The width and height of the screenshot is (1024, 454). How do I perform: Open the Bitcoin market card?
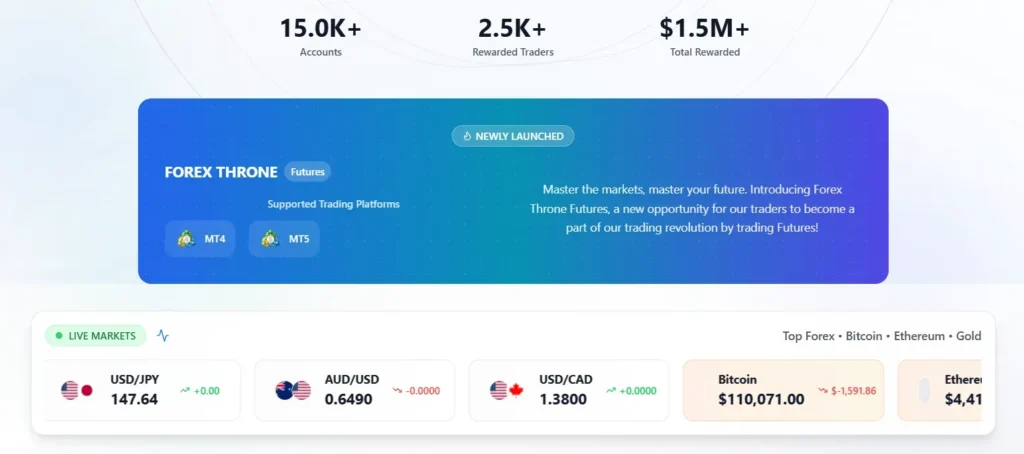783,390
